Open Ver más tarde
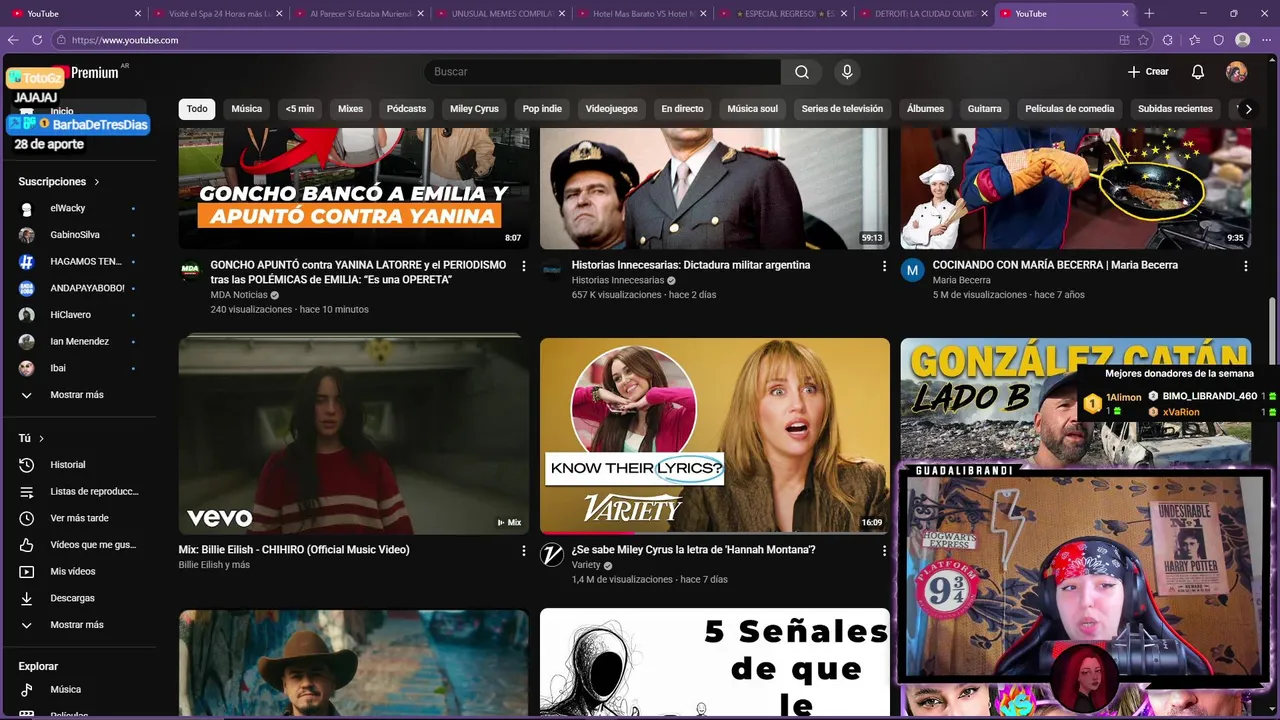 78,518
